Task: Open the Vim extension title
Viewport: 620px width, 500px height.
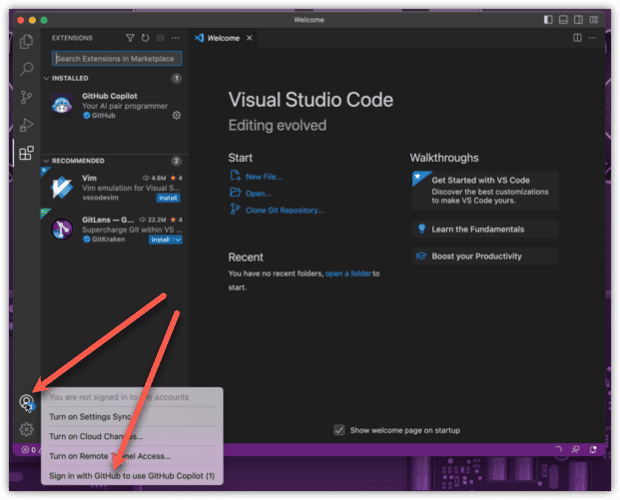Action: (x=89, y=178)
